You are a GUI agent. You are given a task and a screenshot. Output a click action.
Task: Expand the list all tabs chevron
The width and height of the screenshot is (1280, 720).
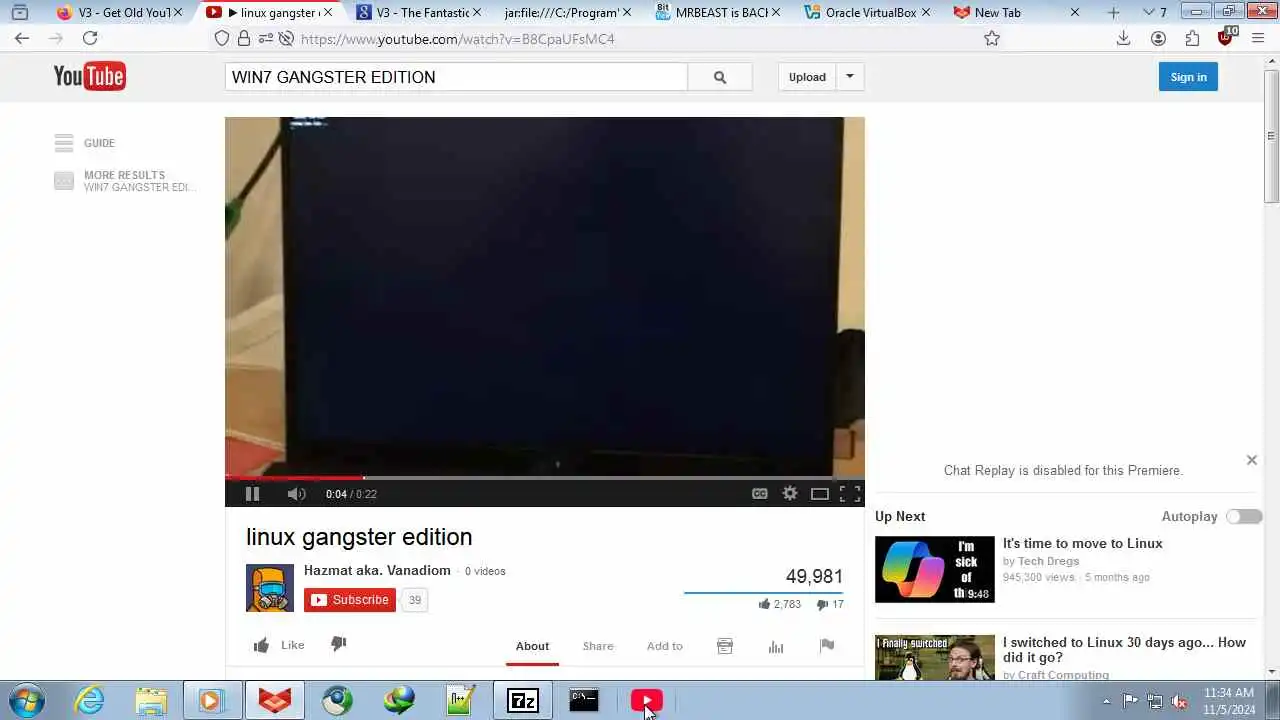coord(1148,13)
